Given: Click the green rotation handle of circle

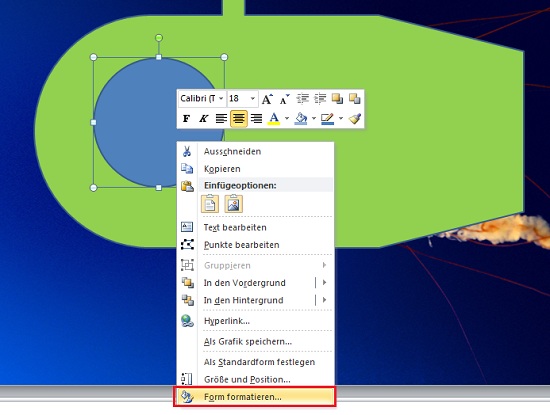Looking at the screenshot, I should click(x=159, y=38).
